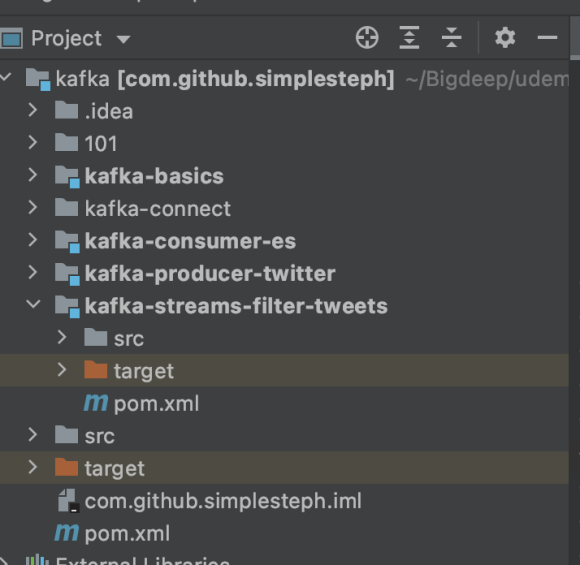Click Maven icon of nested pom.xml
This screenshot has height=565, width=580.
pyautogui.click(x=95, y=403)
